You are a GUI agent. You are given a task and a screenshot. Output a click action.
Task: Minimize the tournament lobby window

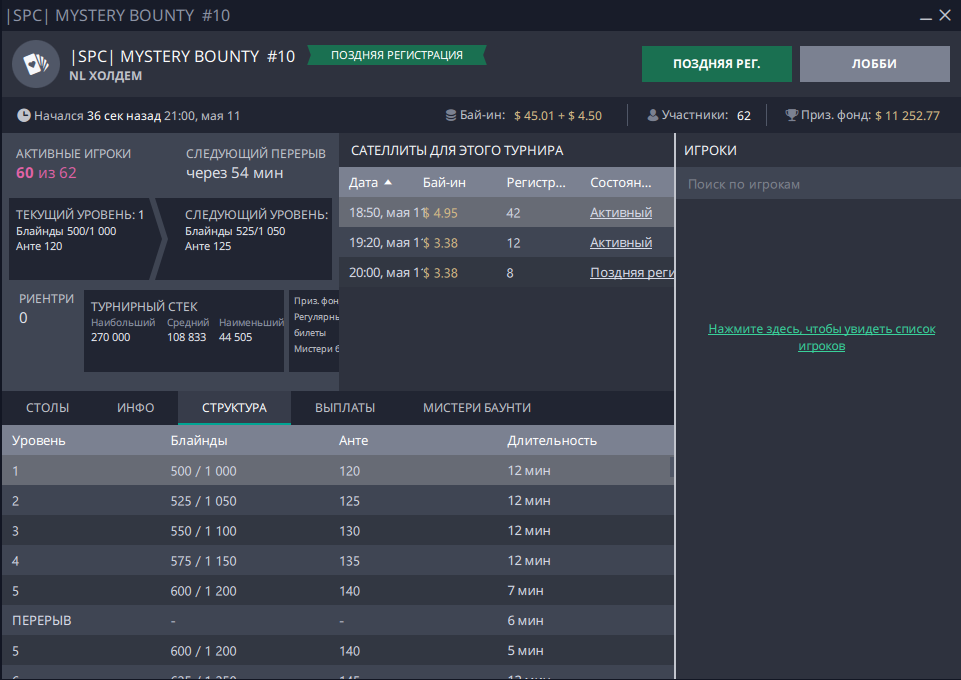(x=917, y=14)
